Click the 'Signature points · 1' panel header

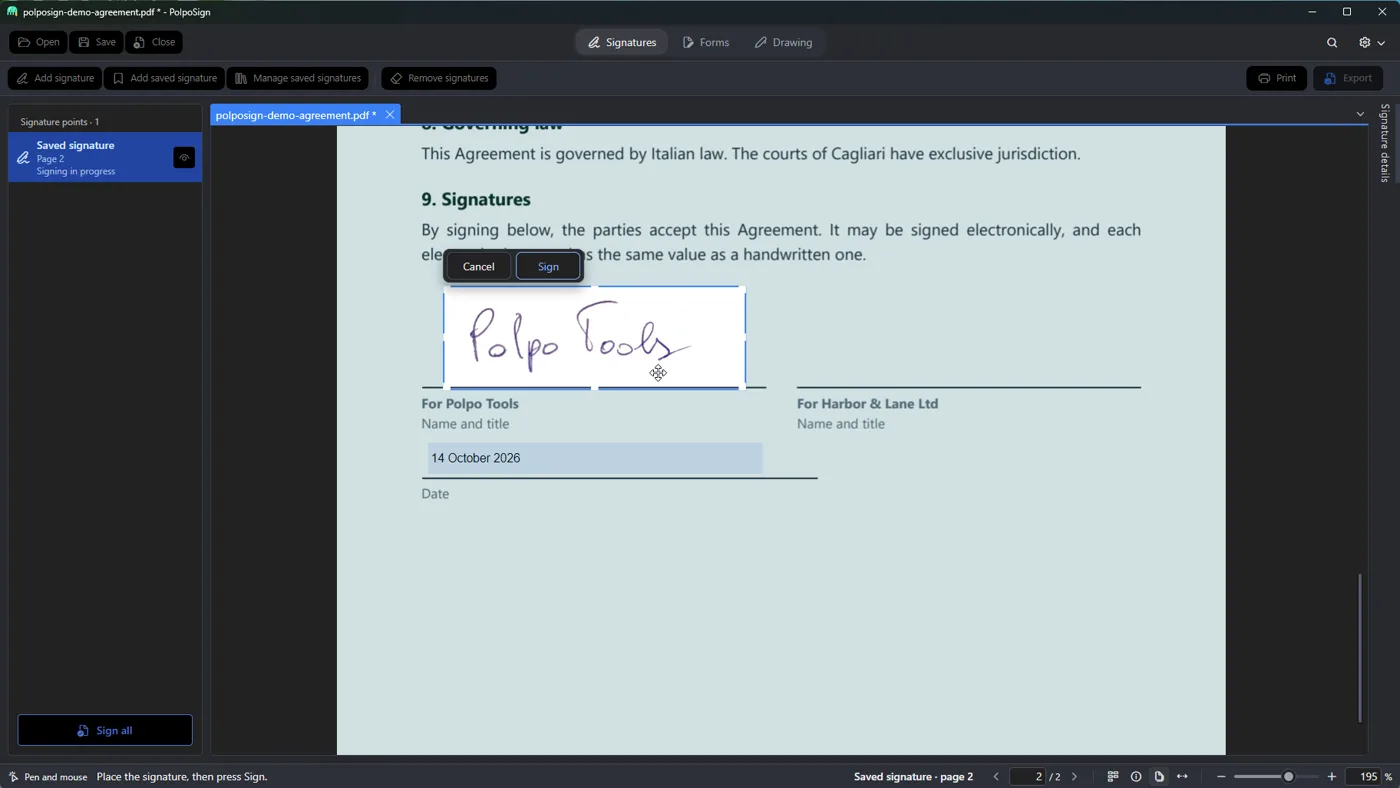click(x=60, y=122)
